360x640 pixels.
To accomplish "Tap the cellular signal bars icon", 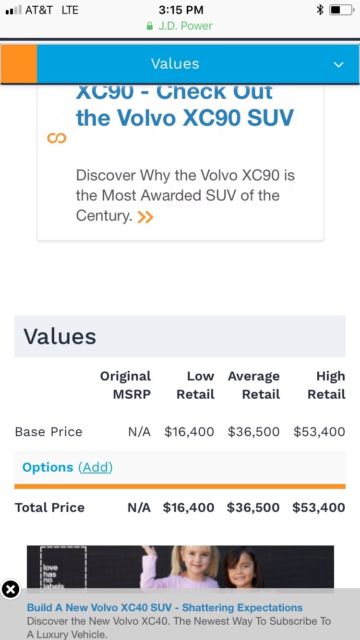I will point(13,10).
